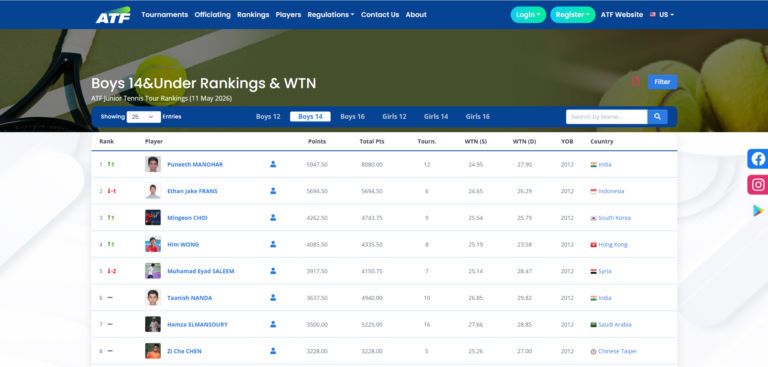Image resolution: width=768 pixels, height=367 pixels.
Task: Open Zi Che CHEN's profile icon
Action: click(273, 351)
